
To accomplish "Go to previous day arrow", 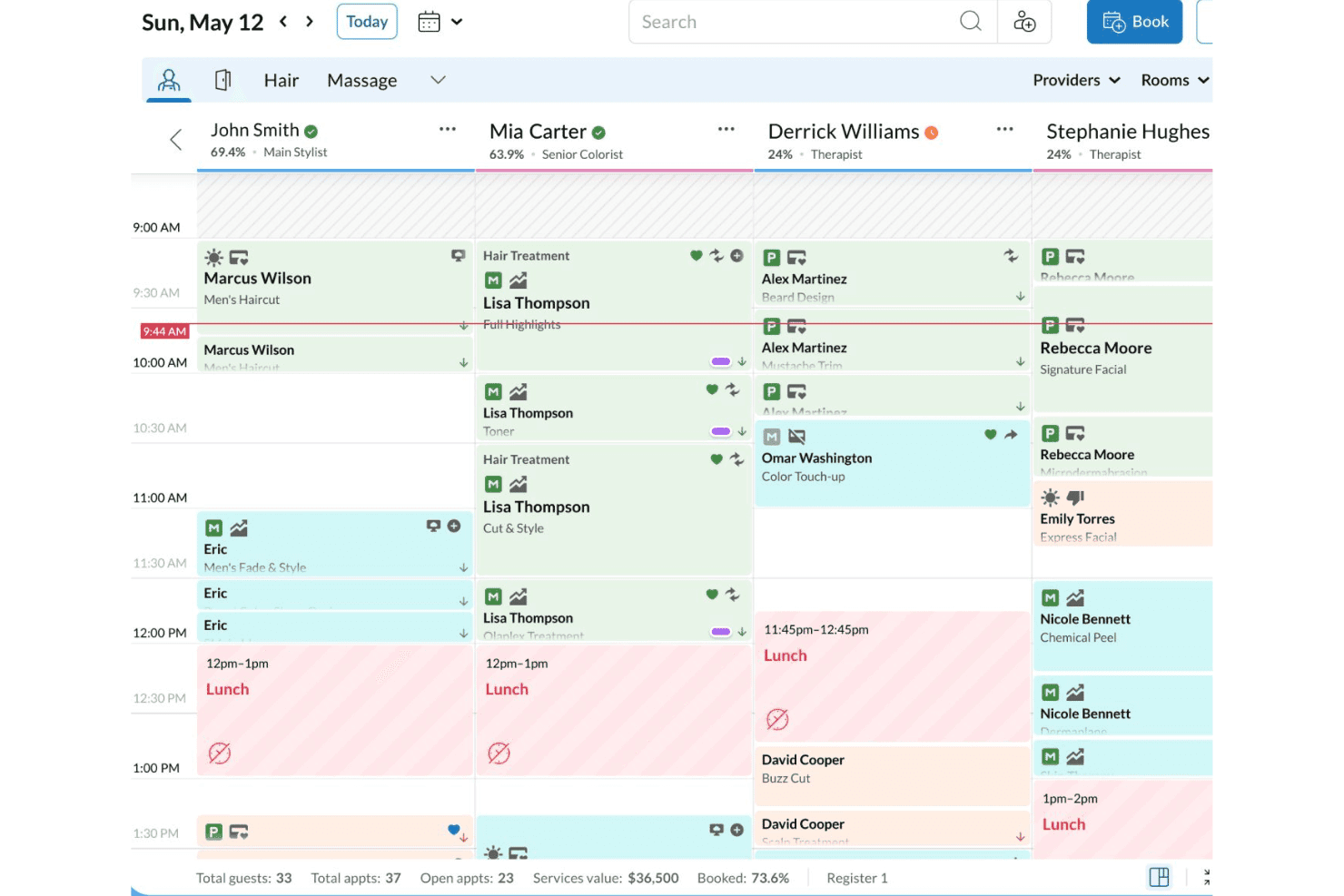I will point(283,21).
